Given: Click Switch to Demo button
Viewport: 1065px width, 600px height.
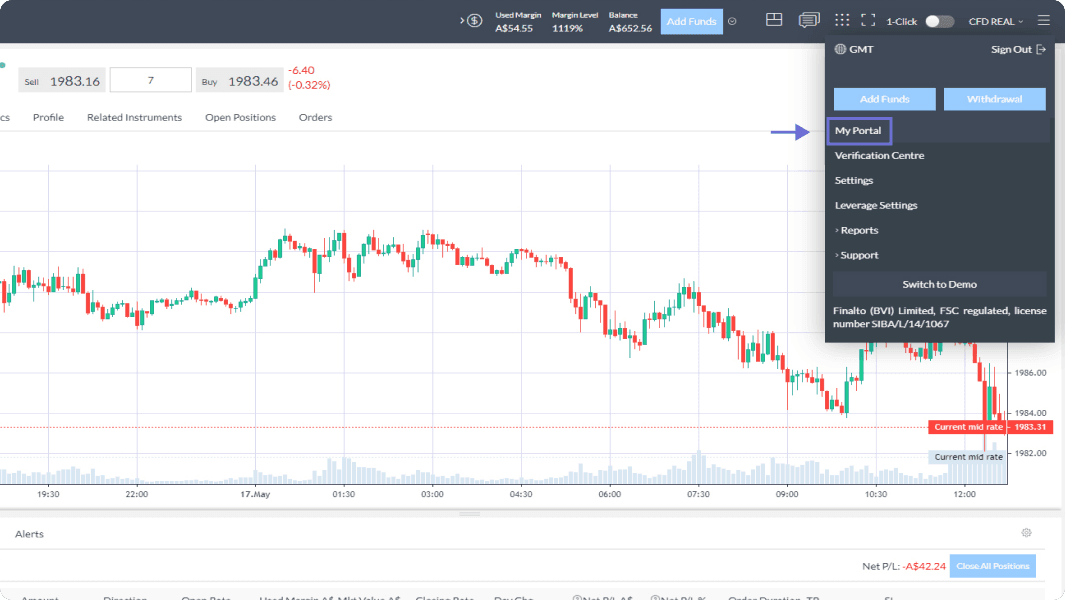Looking at the screenshot, I should pyautogui.click(x=939, y=284).
